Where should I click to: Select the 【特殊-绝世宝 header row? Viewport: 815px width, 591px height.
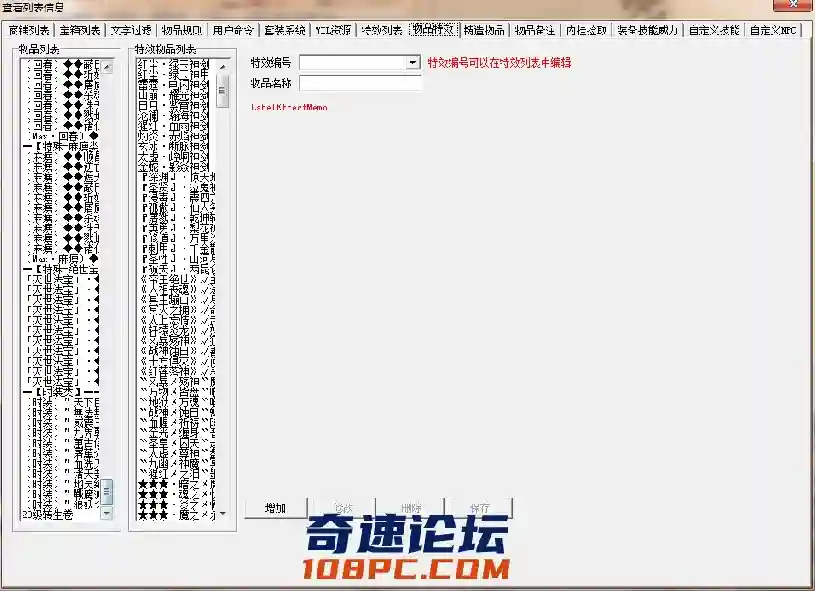tap(60, 270)
